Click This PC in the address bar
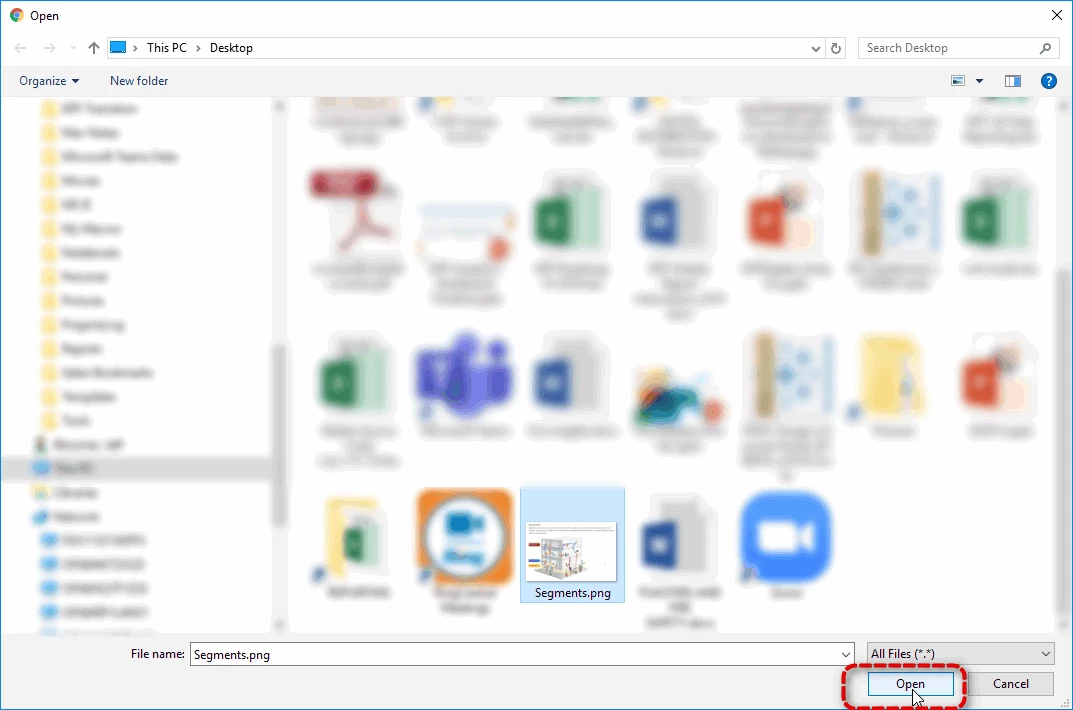This screenshot has height=710, width=1073. pyautogui.click(x=166, y=48)
